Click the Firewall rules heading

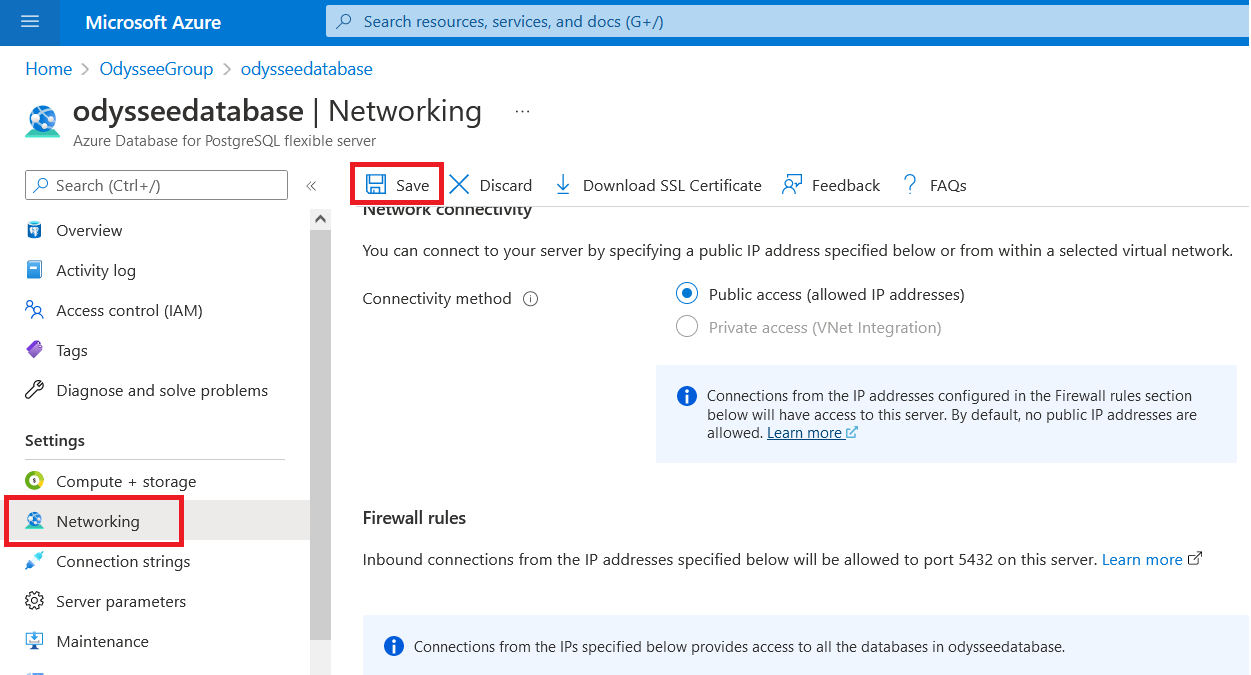click(414, 518)
